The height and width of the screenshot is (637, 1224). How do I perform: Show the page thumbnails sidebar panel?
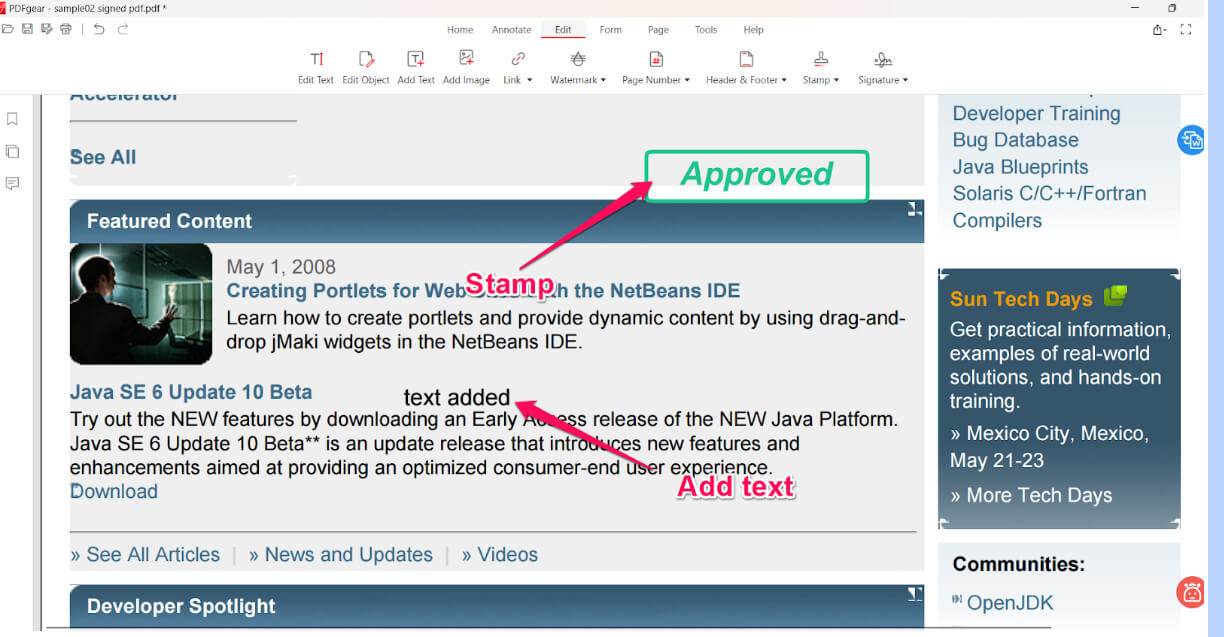click(x=12, y=152)
